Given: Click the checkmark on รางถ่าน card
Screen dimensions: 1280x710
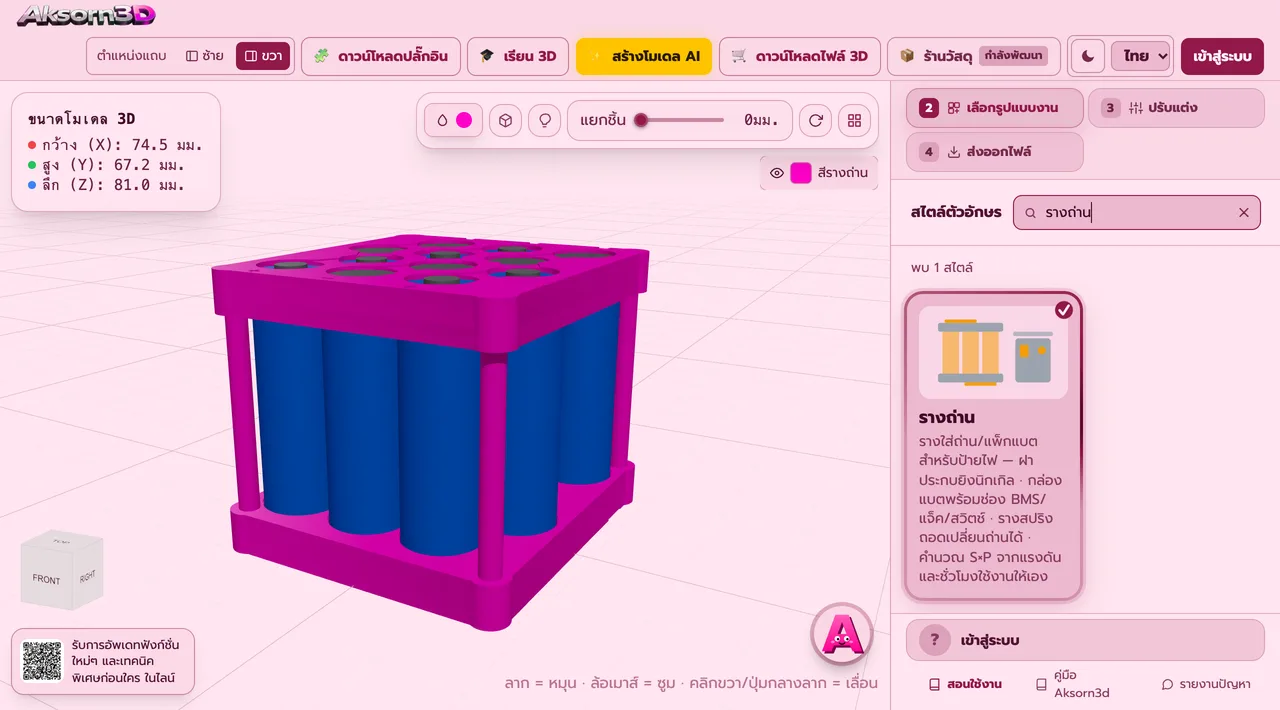Looking at the screenshot, I should click(1064, 310).
